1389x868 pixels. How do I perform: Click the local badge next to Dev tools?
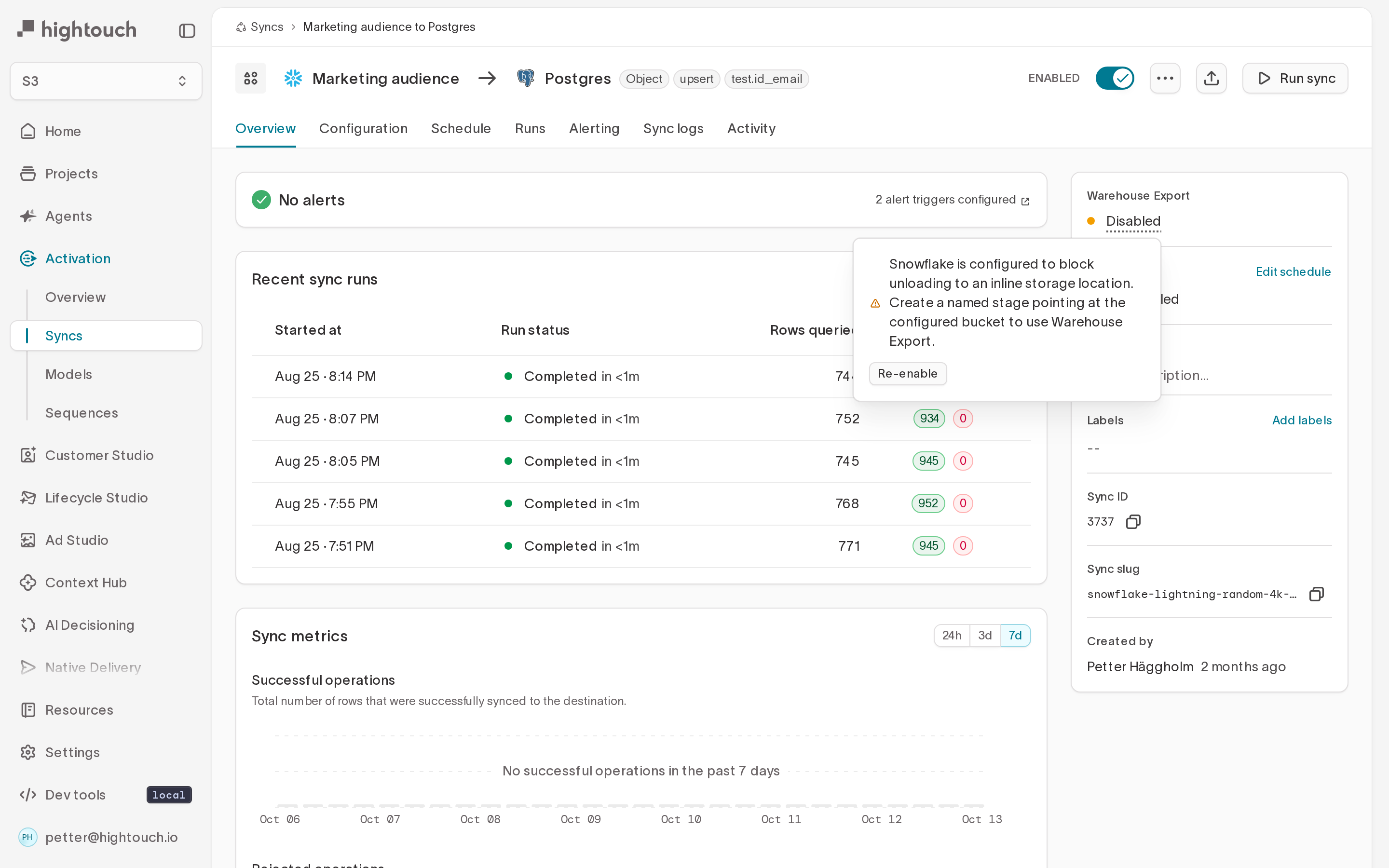coord(169,795)
